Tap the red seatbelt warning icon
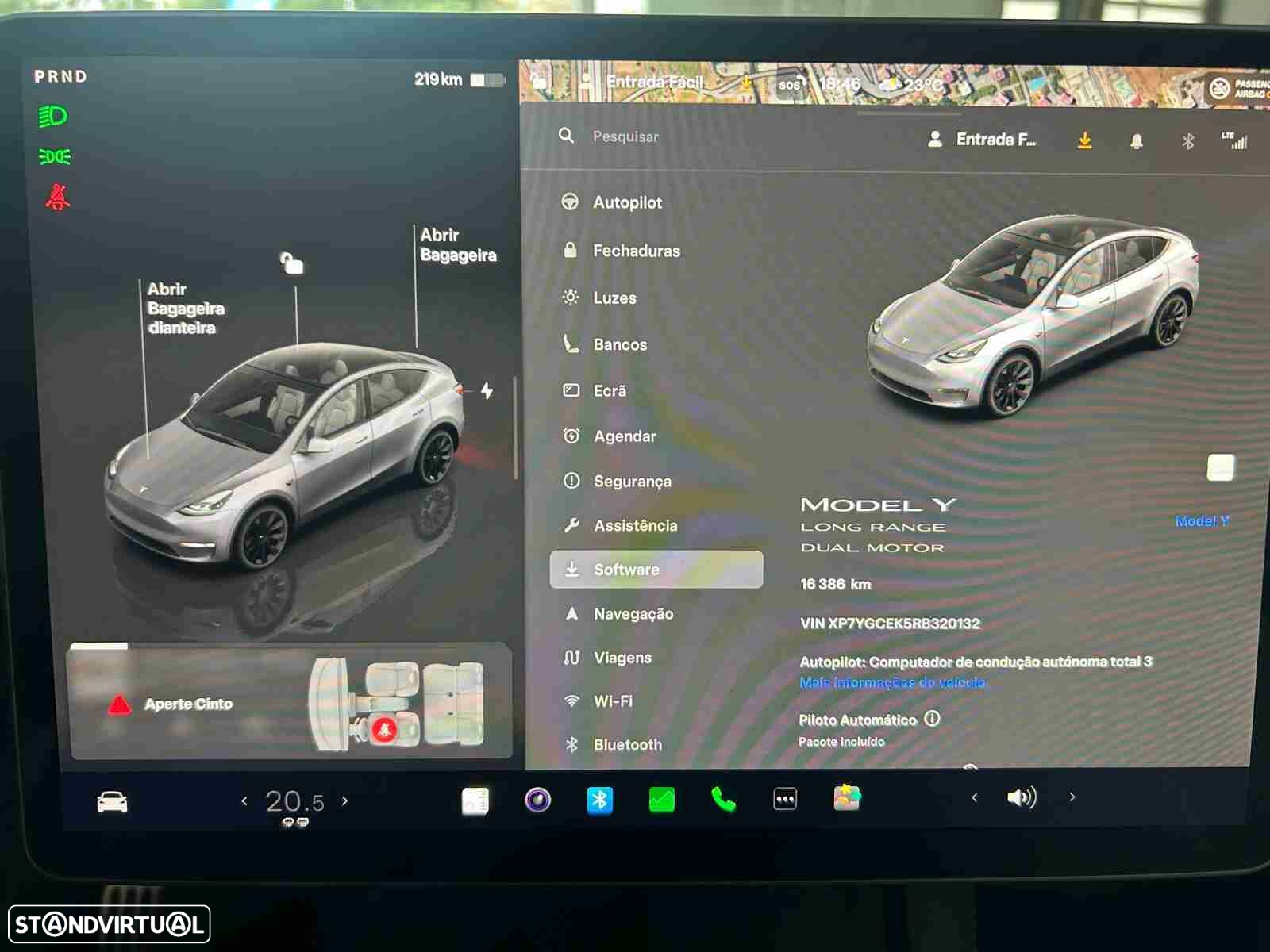The width and height of the screenshot is (1270, 952). (57, 198)
